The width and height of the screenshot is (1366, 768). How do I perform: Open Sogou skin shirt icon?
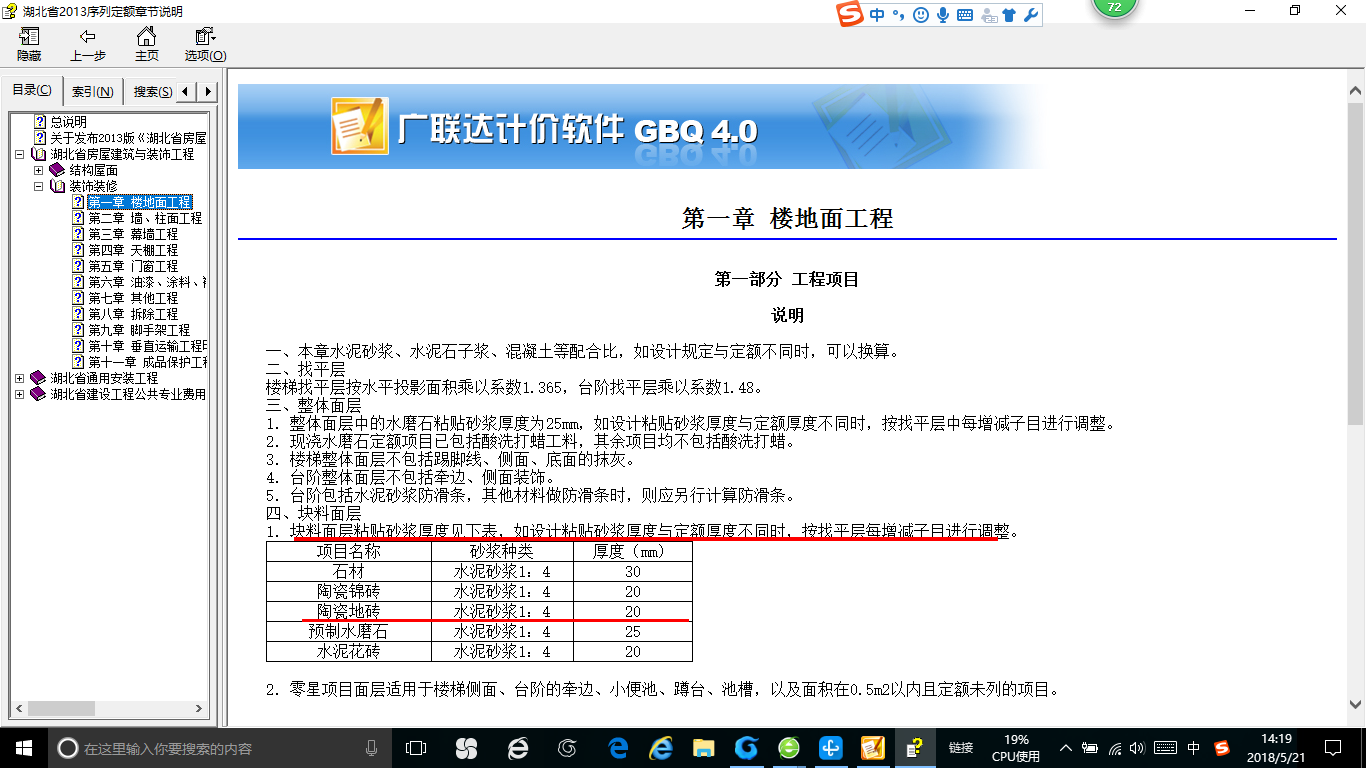click(x=1009, y=14)
